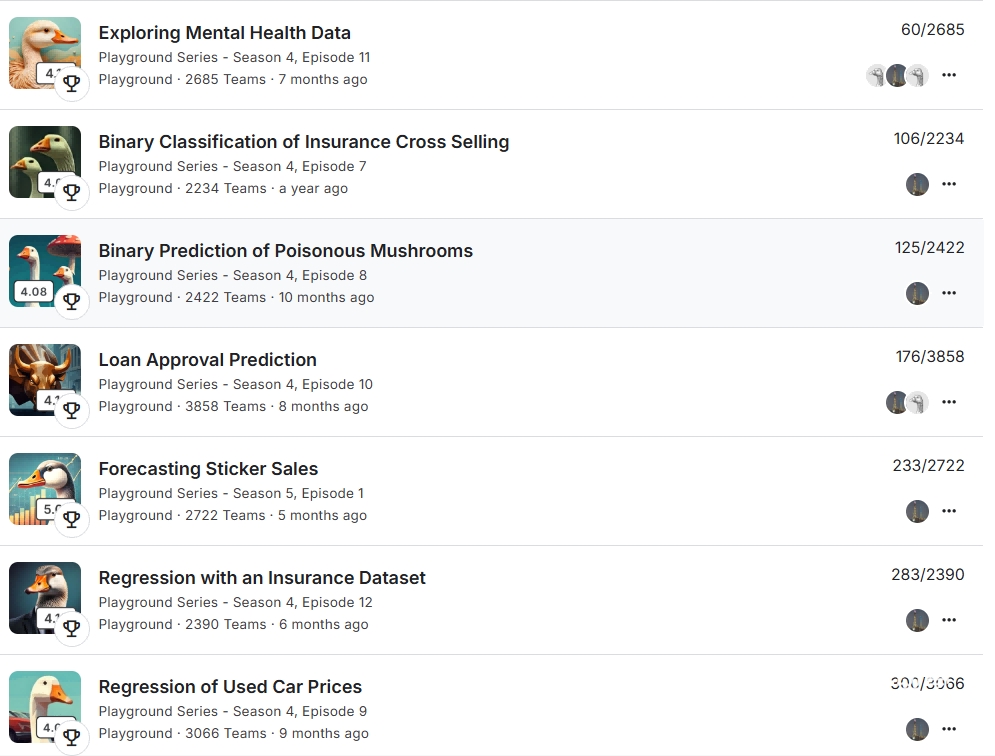
Task: Open more options for Exploring Mental Health Data
Action: pos(949,75)
